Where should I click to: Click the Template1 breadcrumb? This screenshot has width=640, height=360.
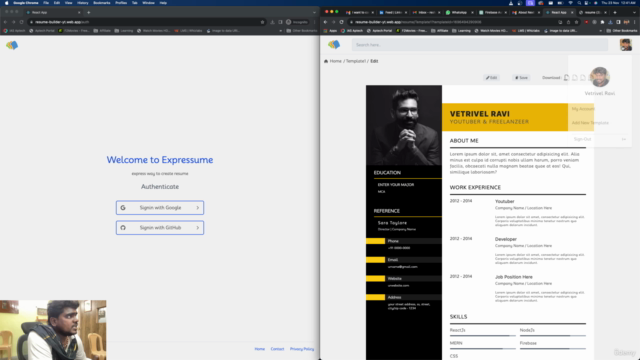pos(356,61)
